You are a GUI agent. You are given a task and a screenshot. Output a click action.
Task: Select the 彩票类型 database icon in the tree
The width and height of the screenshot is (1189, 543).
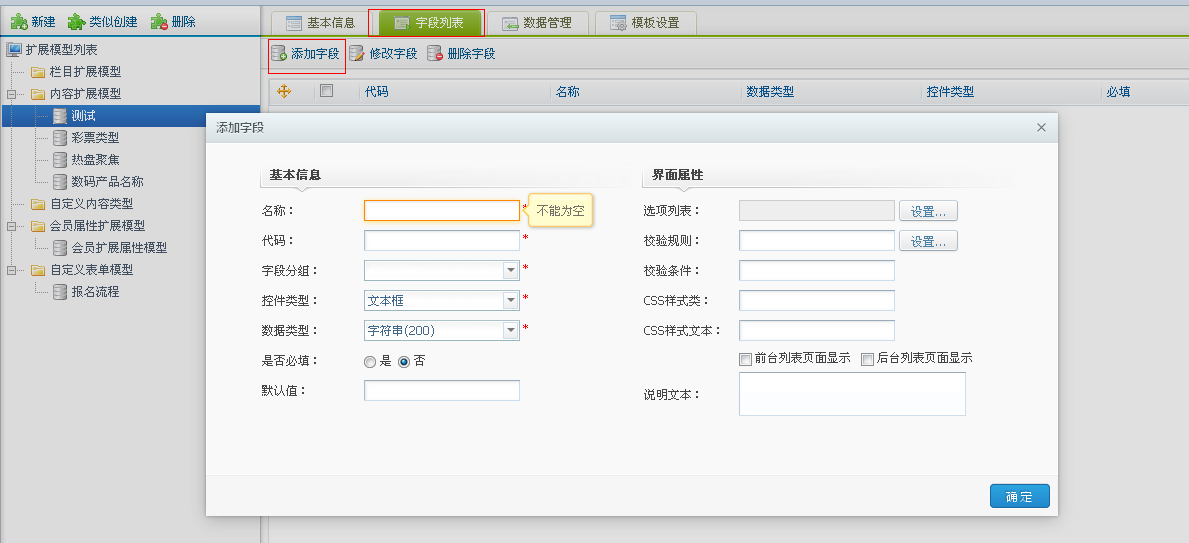tap(60, 138)
